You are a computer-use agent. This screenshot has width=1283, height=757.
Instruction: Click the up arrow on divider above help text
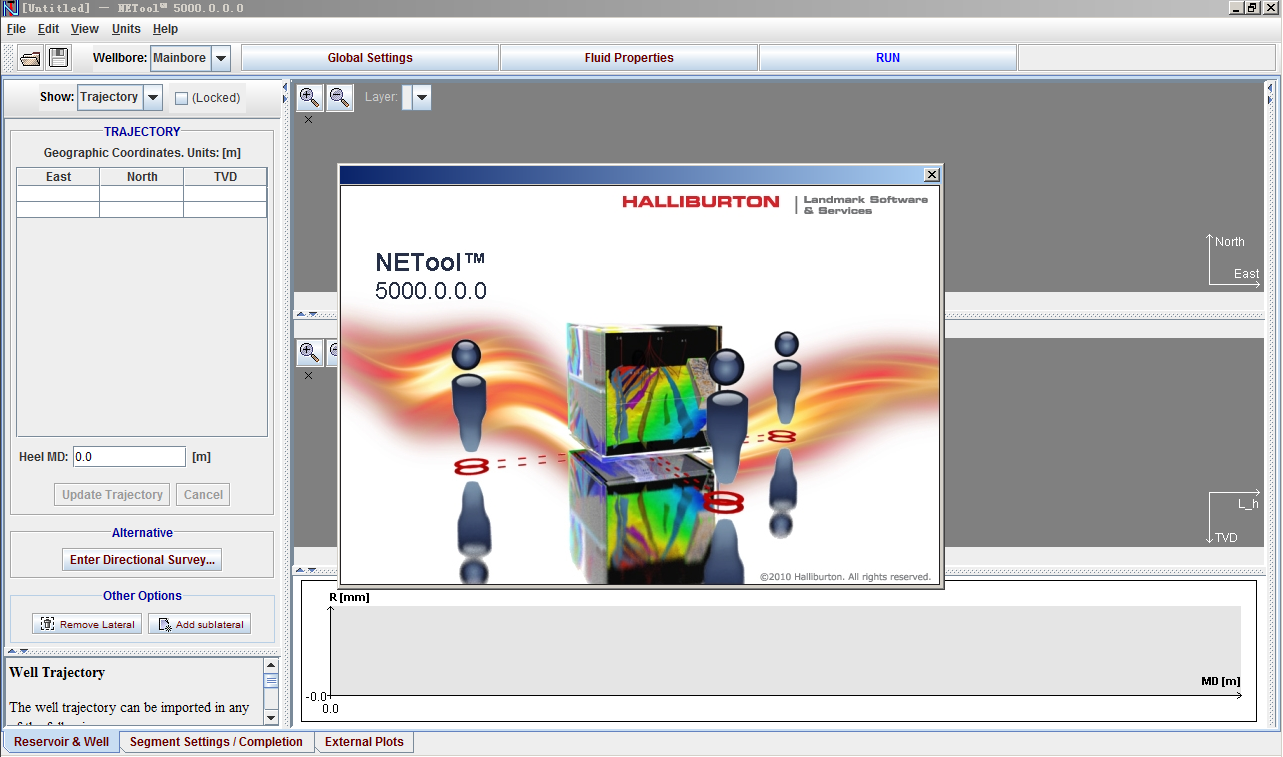pos(12,651)
